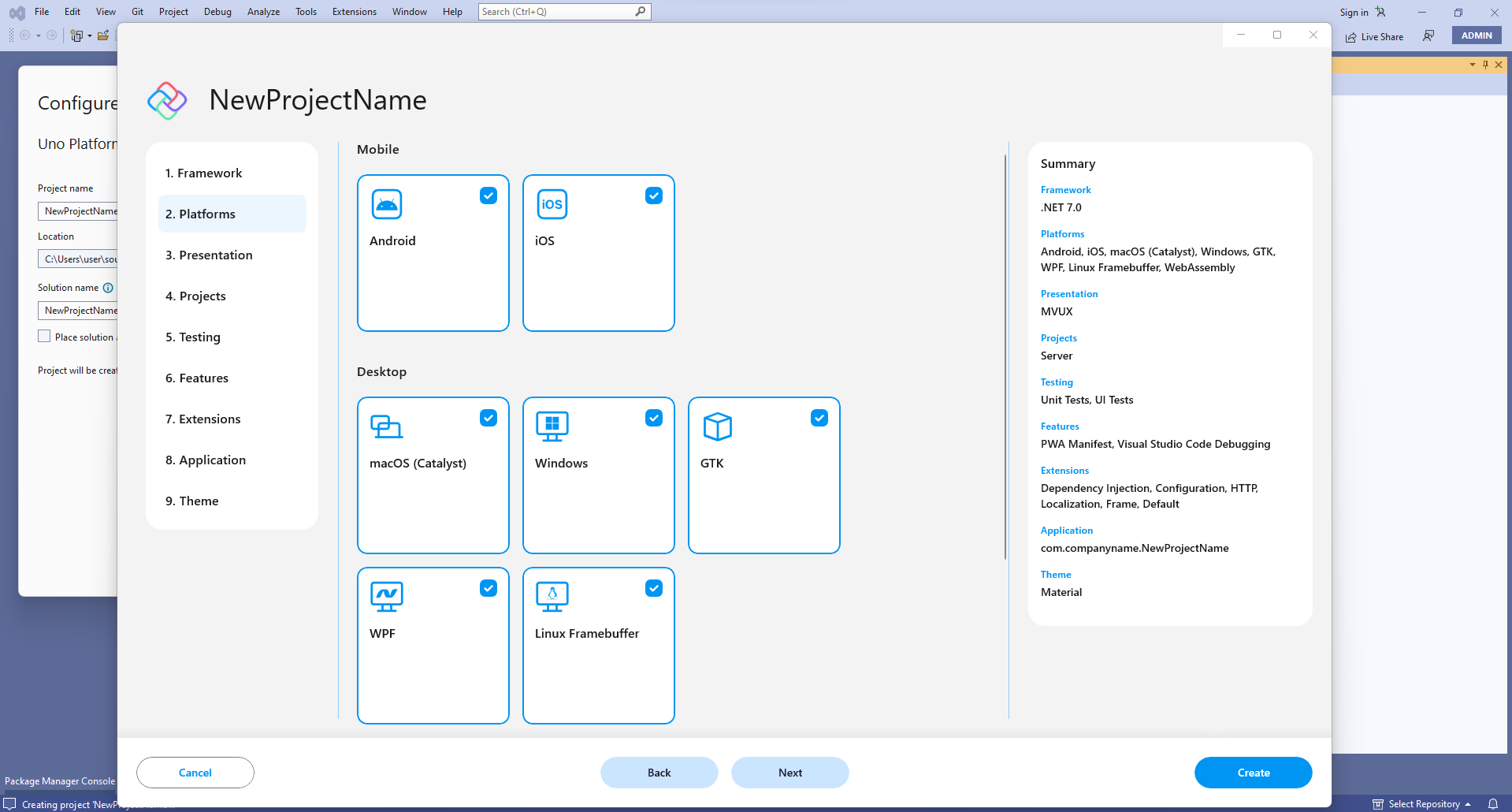Screen dimensions: 1512x812
Task: Toggle the Linux Framebuffer checkbox
Action: 654,588
